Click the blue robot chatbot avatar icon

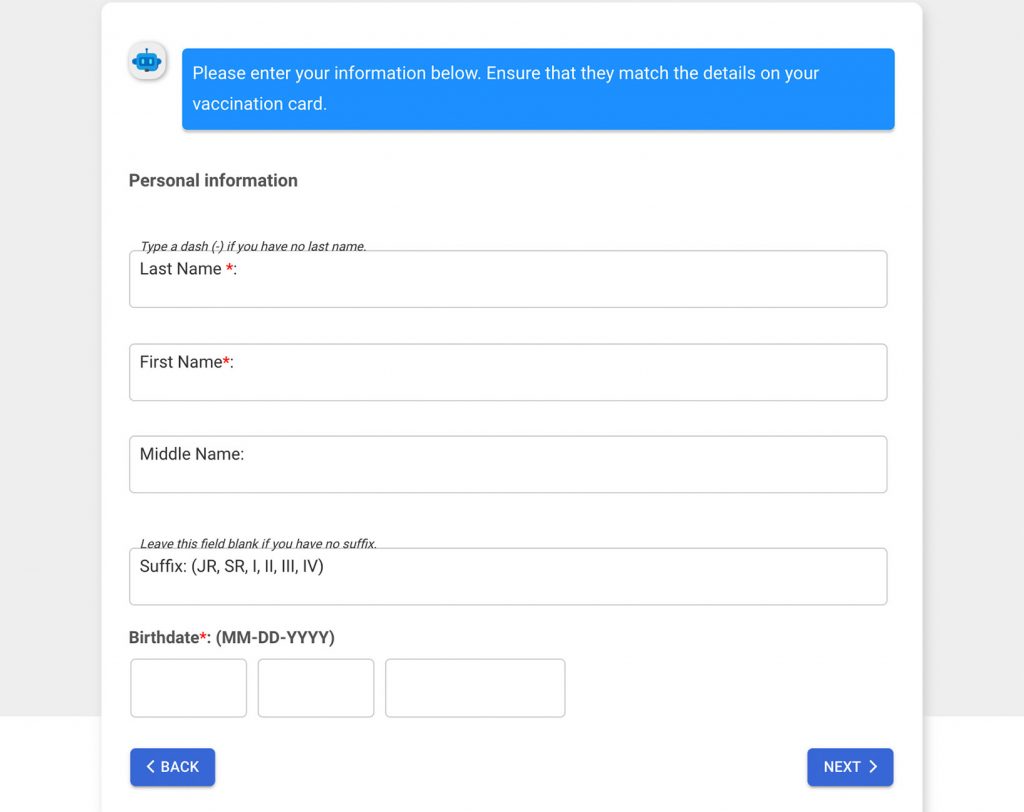point(147,61)
